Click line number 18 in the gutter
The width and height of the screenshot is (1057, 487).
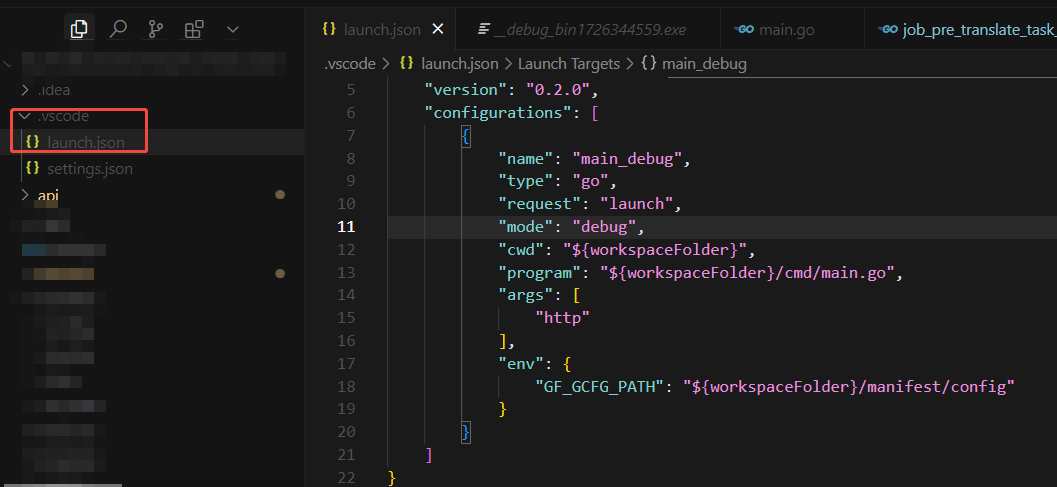tap(346, 386)
